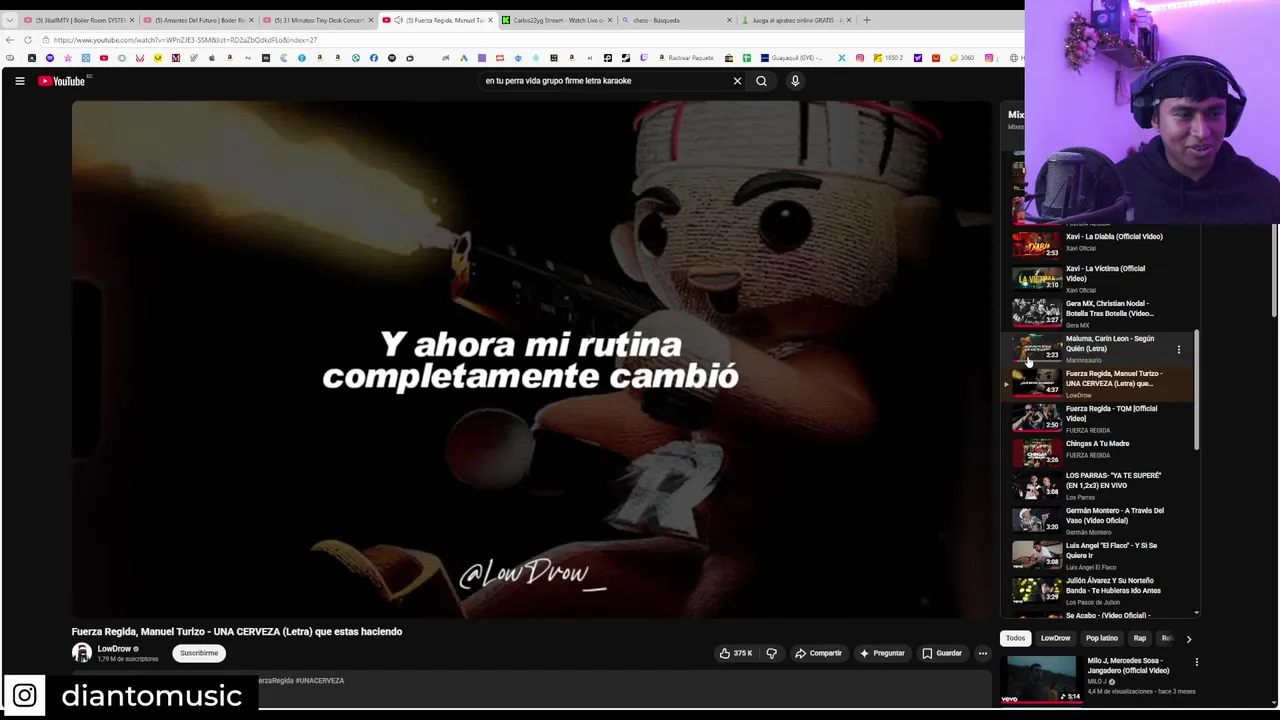Open LowDrow channel name link
The height and width of the screenshot is (720, 1280).
tap(114, 649)
